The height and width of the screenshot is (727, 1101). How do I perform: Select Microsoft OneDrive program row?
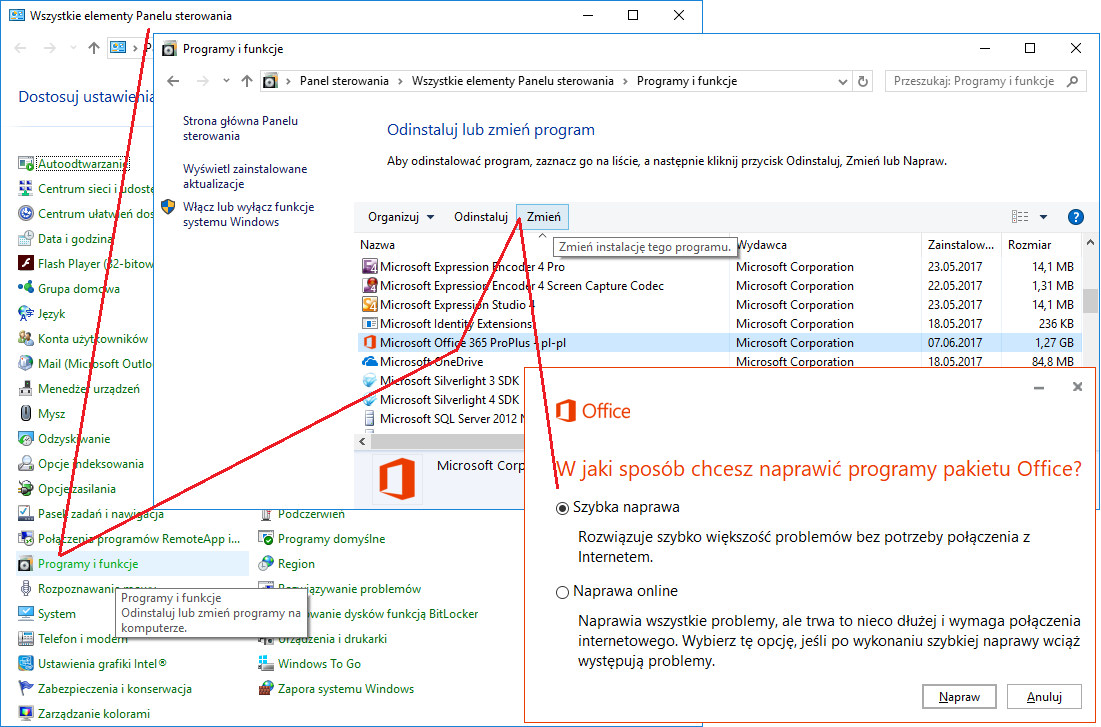tap(720, 362)
